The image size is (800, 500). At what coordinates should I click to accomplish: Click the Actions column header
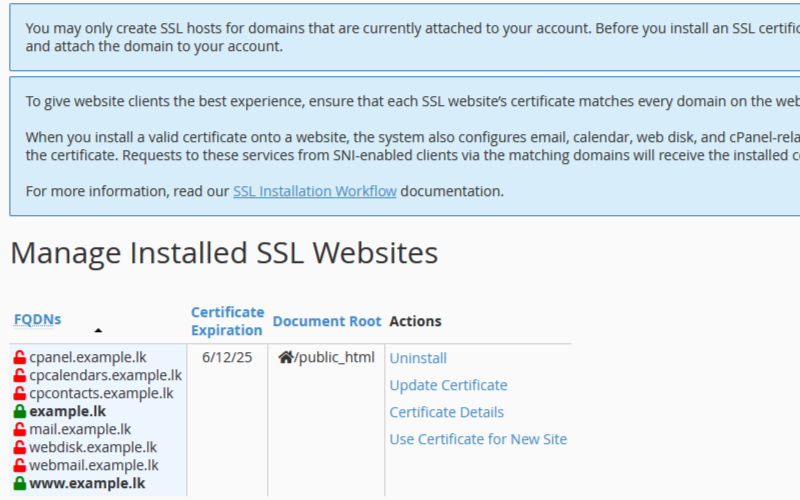(x=415, y=321)
